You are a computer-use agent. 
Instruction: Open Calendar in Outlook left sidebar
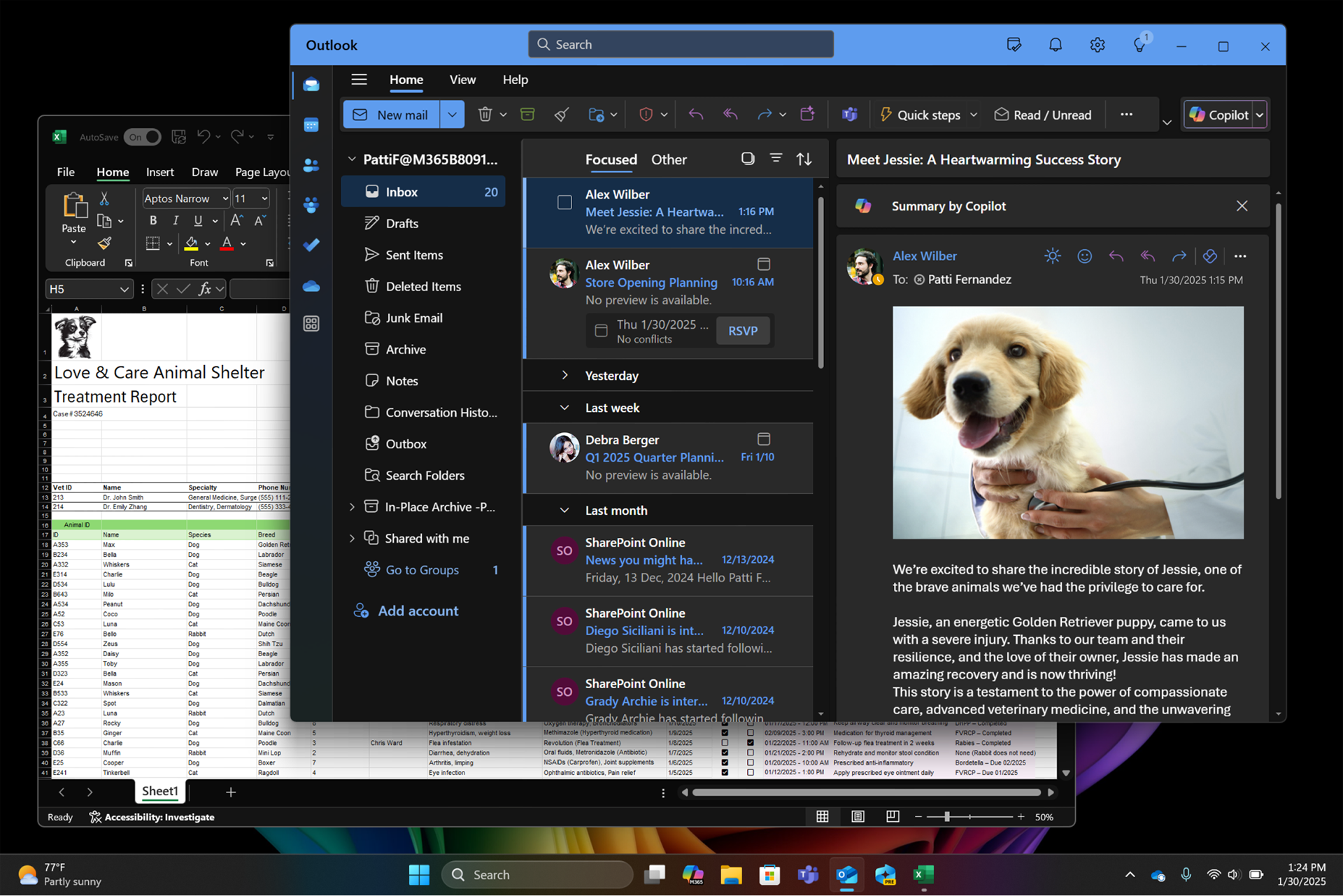pyautogui.click(x=311, y=125)
